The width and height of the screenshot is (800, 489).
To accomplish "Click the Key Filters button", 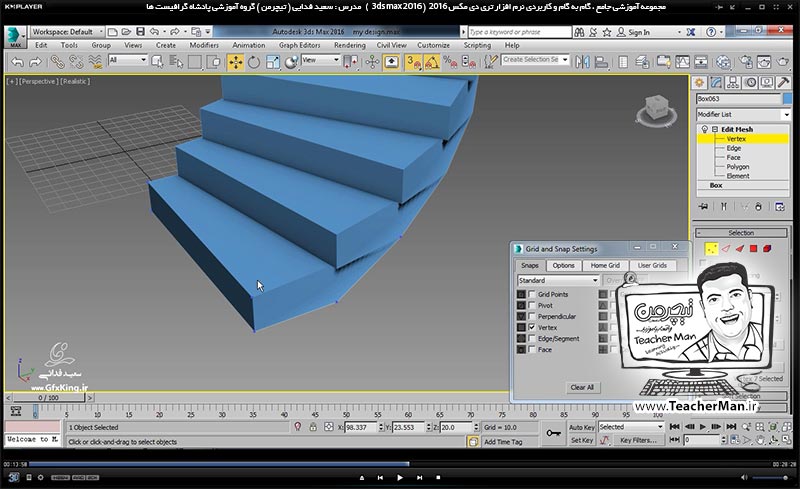I will [x=638, y=440].
